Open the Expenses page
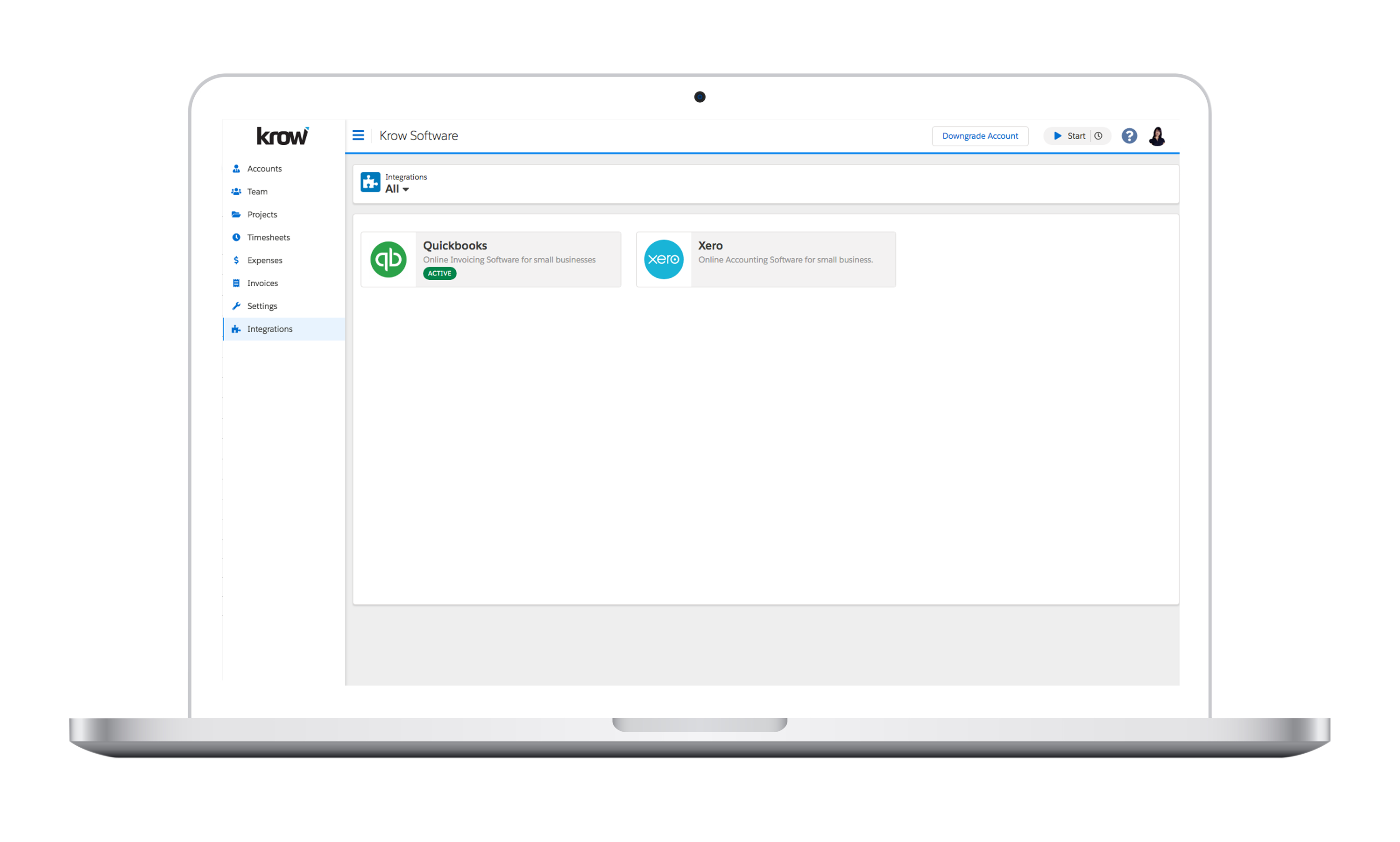This screenshot has height=842, width=1400. 264,261
